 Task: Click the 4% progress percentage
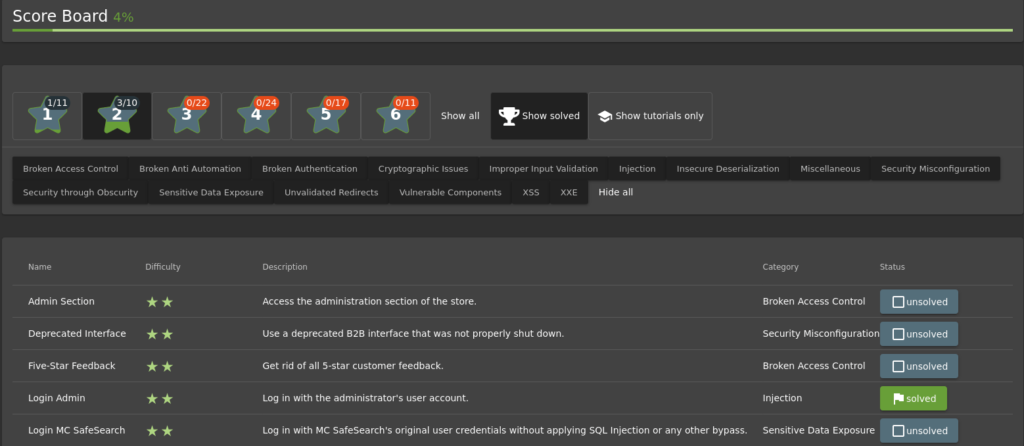click(x=123, y=18)
